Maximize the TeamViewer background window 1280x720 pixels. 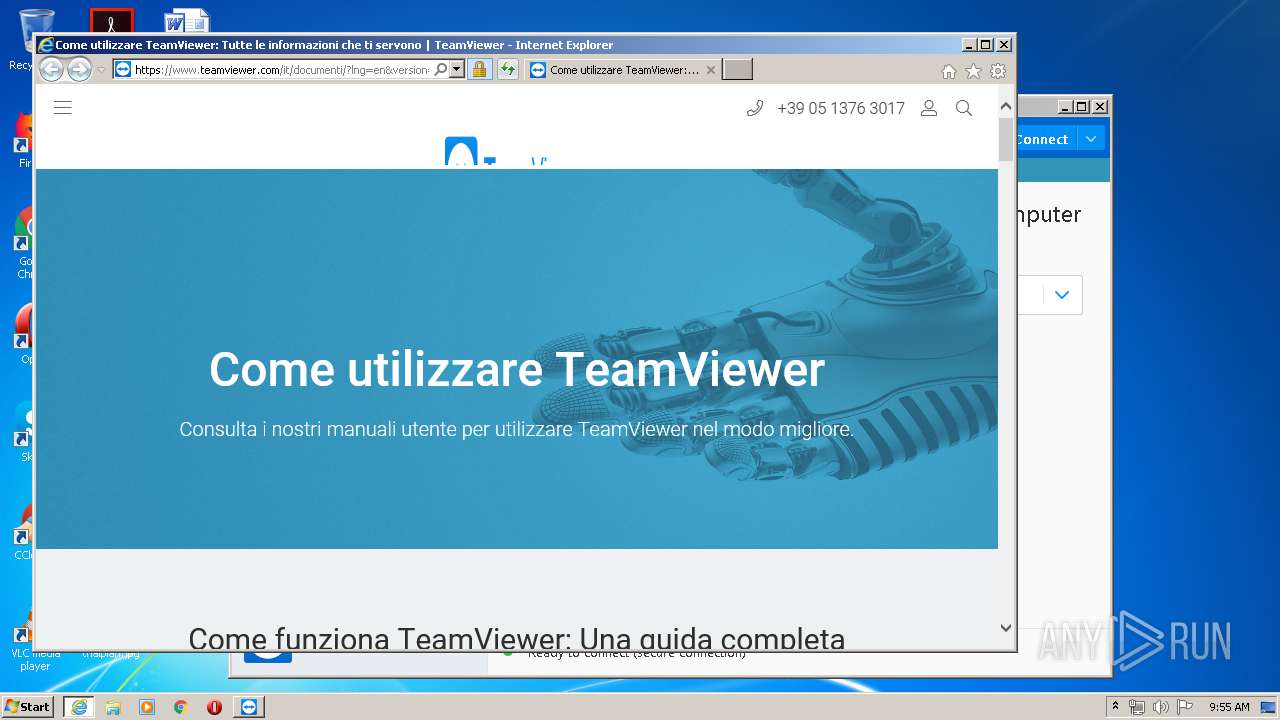point(1082,106)
